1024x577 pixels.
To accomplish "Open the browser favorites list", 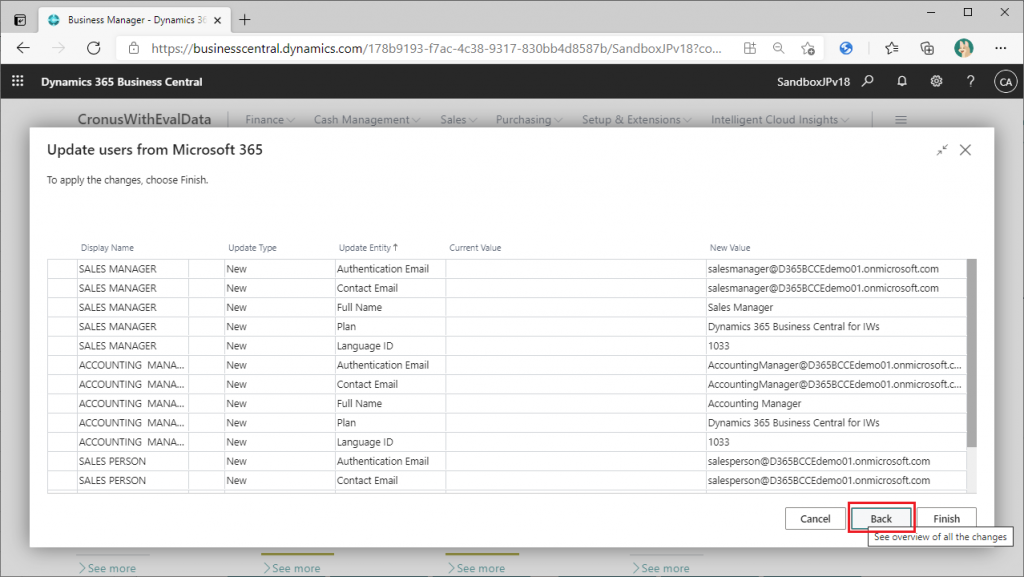I will [891, 48].
